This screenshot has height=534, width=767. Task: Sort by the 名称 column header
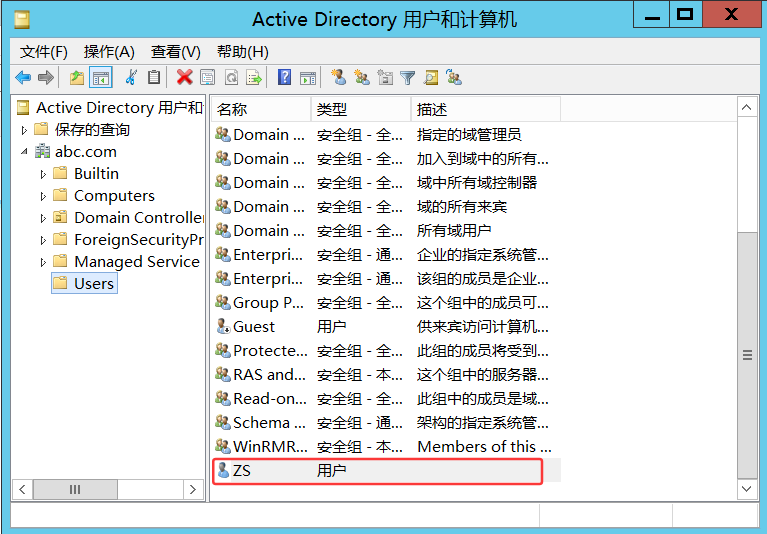coord(261,109)
